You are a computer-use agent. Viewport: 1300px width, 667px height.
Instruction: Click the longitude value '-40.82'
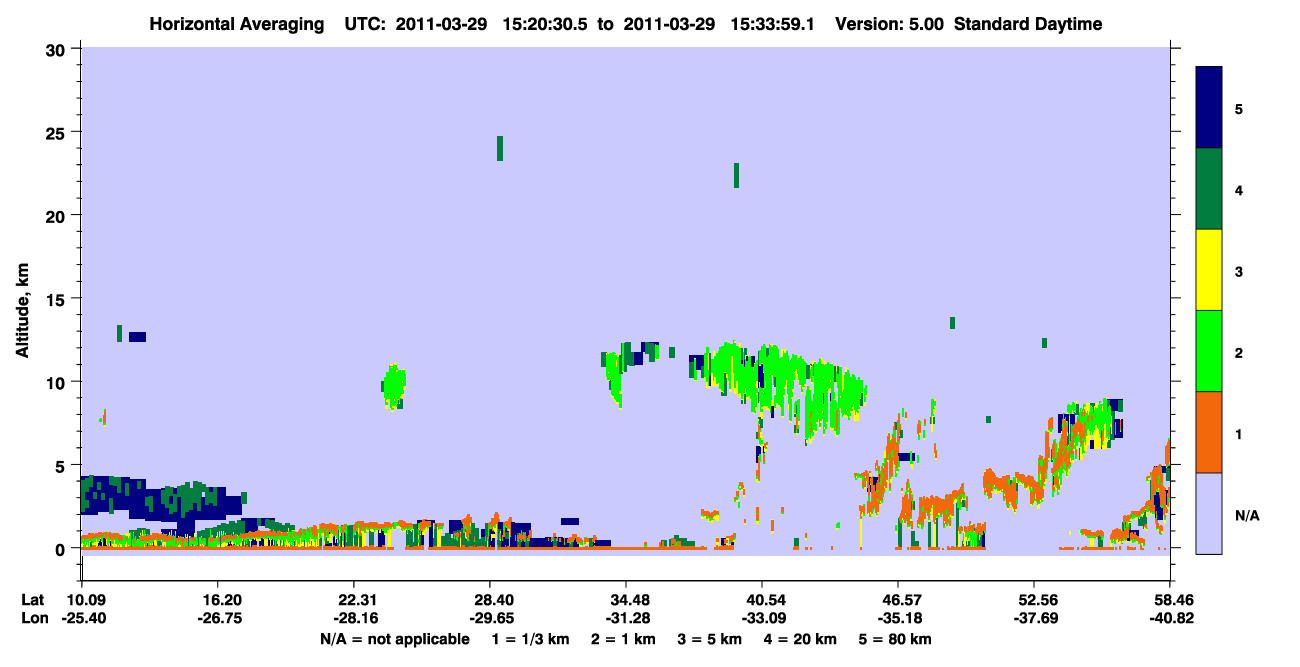(x=1170, y=618)
